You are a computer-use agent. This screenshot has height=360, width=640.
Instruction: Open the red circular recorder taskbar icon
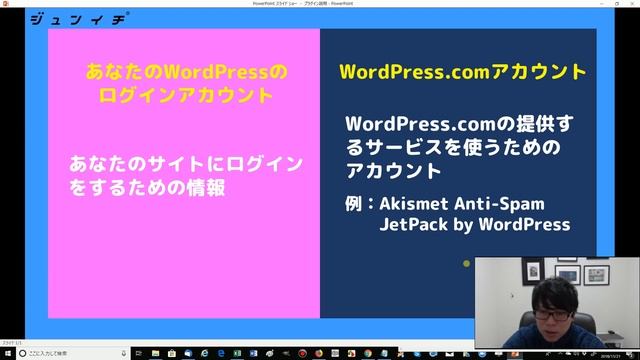tap(302, 353)
